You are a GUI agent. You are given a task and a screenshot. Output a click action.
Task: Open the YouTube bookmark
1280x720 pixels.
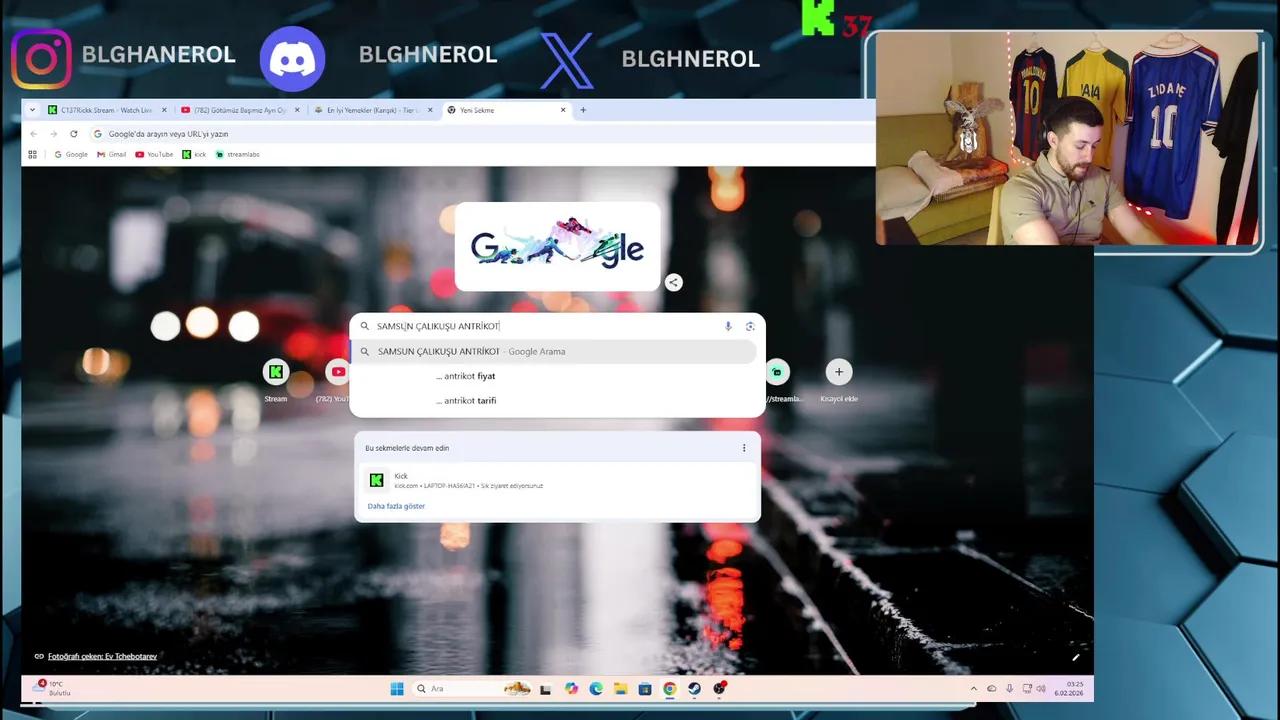pyautogui.click(x=154, y=154)
